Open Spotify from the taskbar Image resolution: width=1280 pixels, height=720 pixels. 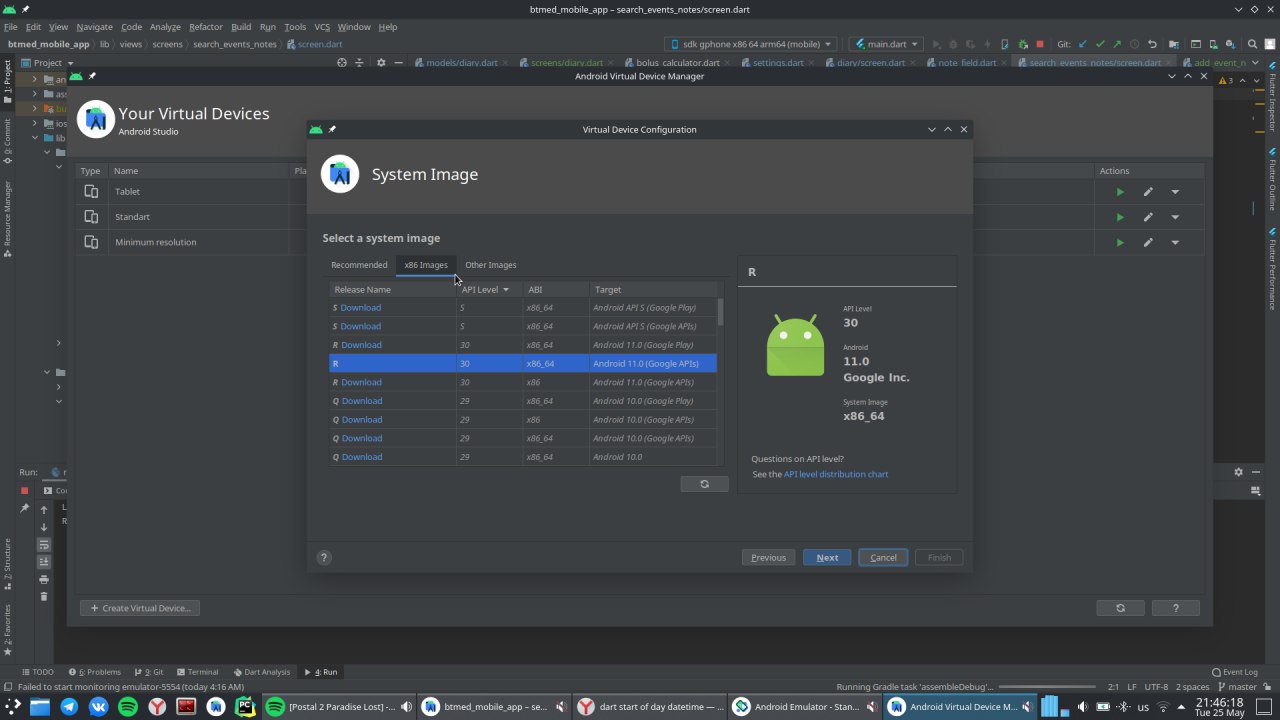(128, 707)
